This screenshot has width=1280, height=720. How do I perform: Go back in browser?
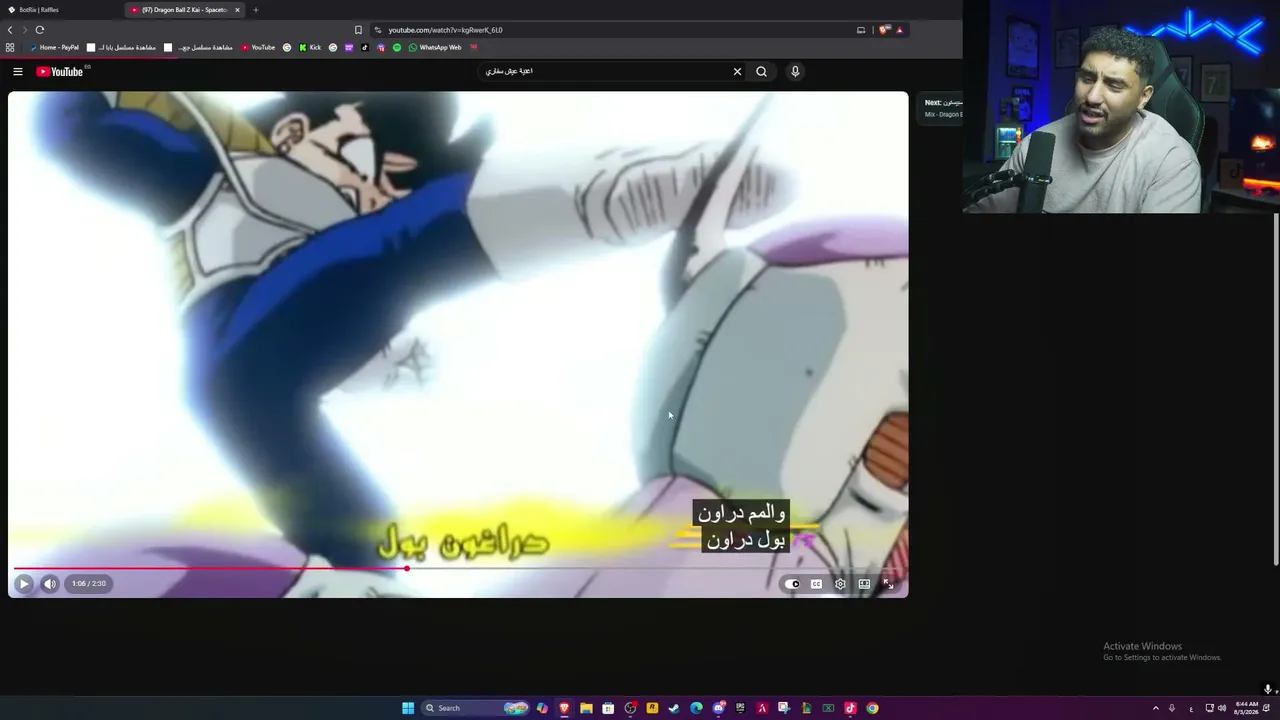click(10, 30)
